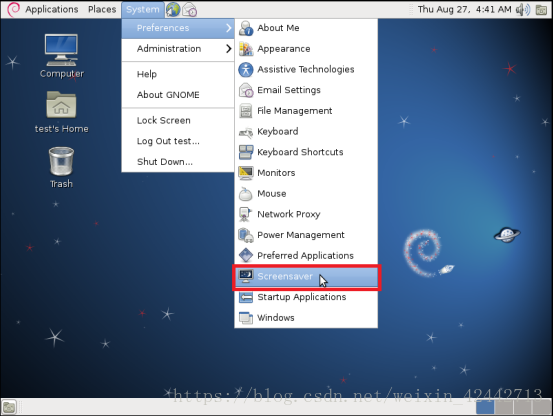This screenshot has height=416, width=554.
Task: Open Appearance preferences label
Action: [x=284, y=49]
